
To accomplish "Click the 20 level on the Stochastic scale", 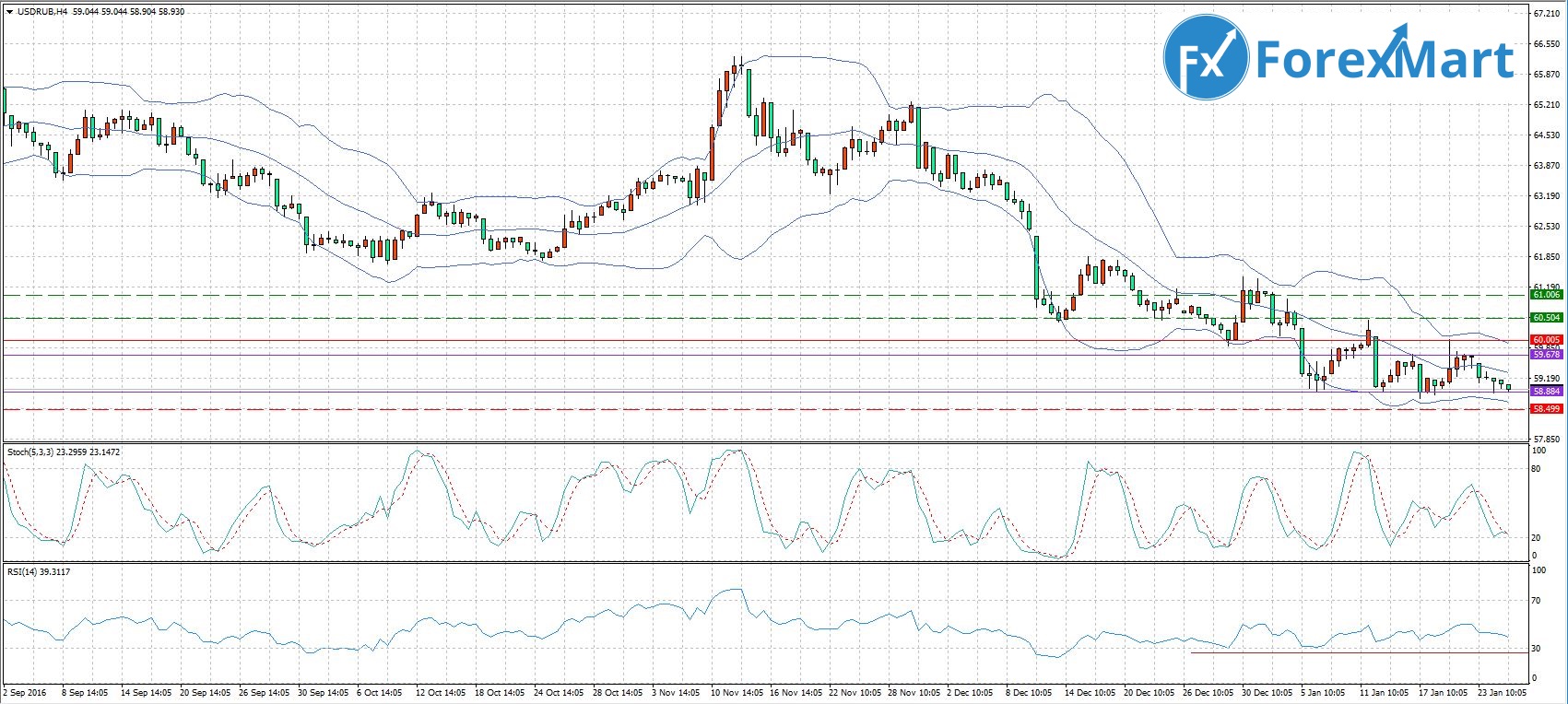I will tap(1537, 538).
